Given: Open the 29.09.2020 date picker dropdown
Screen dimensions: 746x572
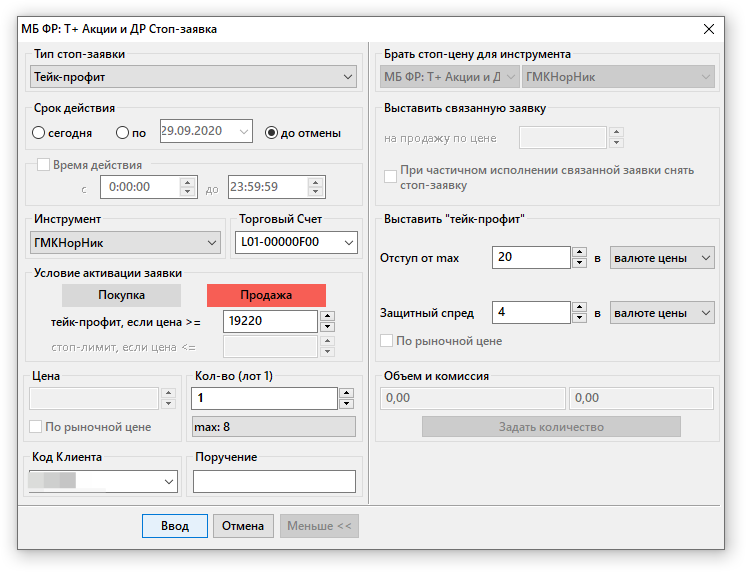Looking at the screenshot, I should [244, 131].
